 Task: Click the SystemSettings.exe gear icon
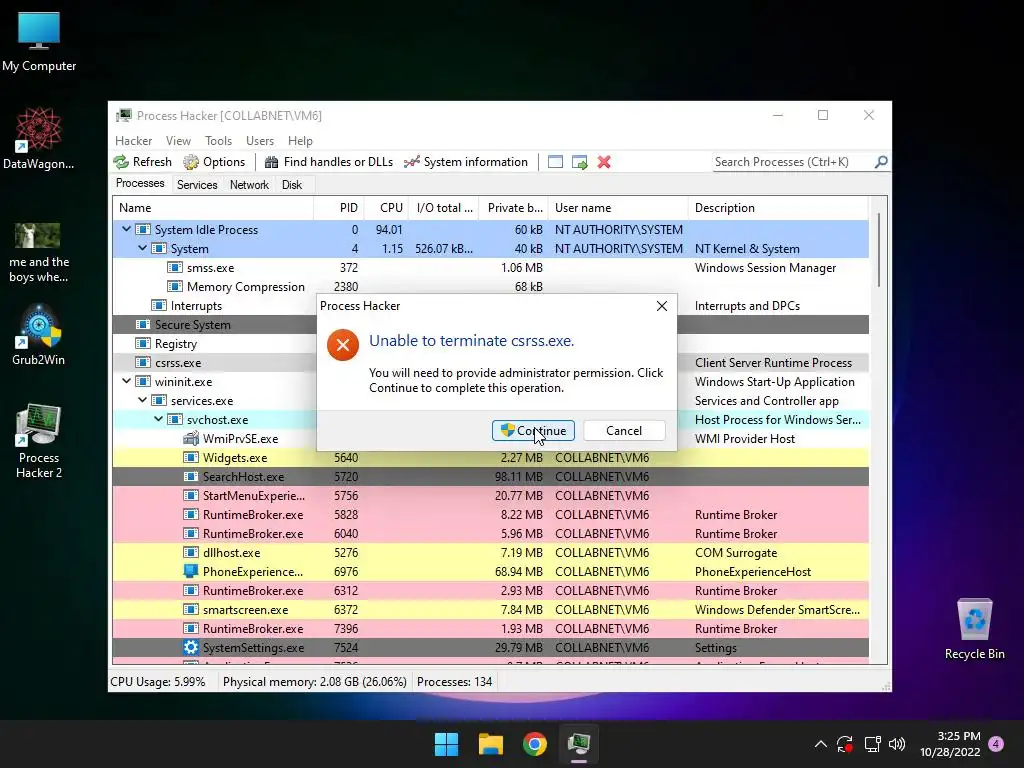[x=191, y=647]
